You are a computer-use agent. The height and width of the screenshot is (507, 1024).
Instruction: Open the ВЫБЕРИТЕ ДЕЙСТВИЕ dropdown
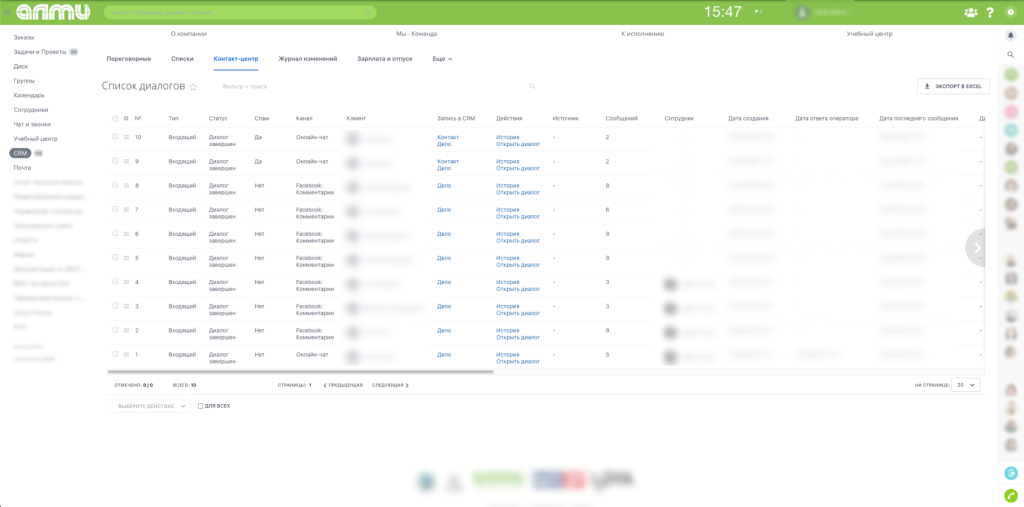point(152,406)
